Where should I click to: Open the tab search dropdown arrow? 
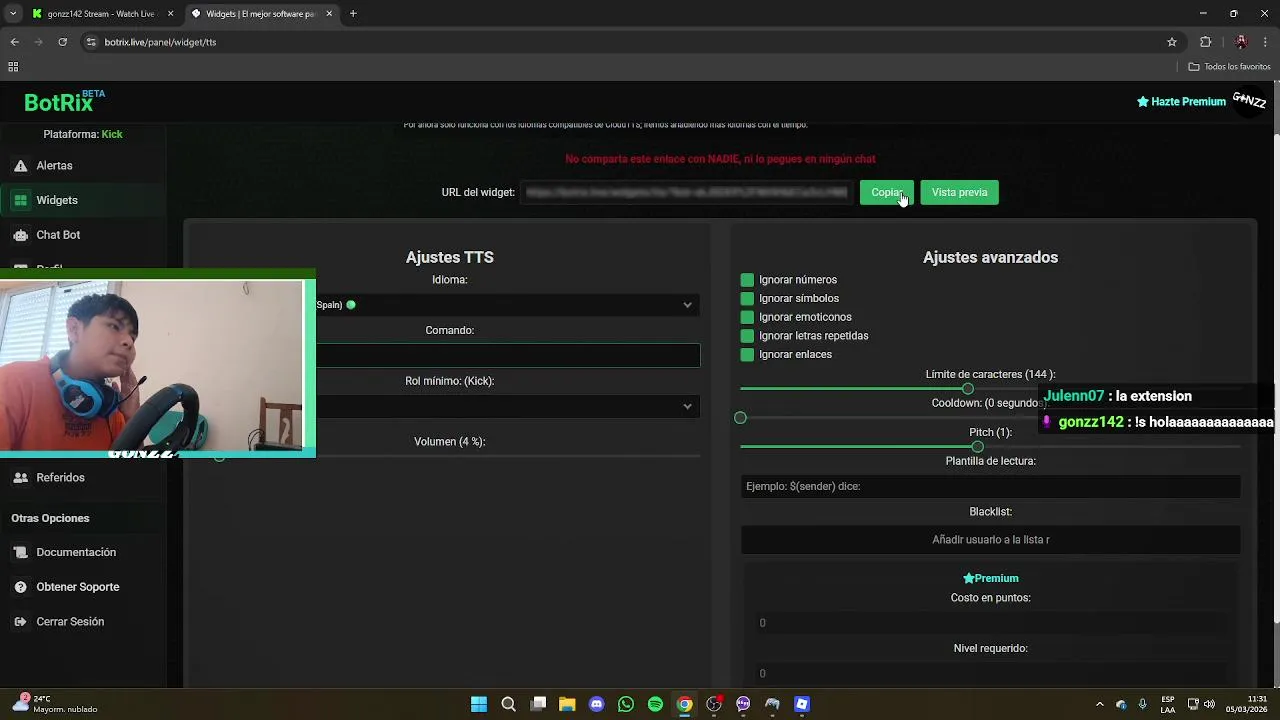pyautogui.click(x=13, y=14)
